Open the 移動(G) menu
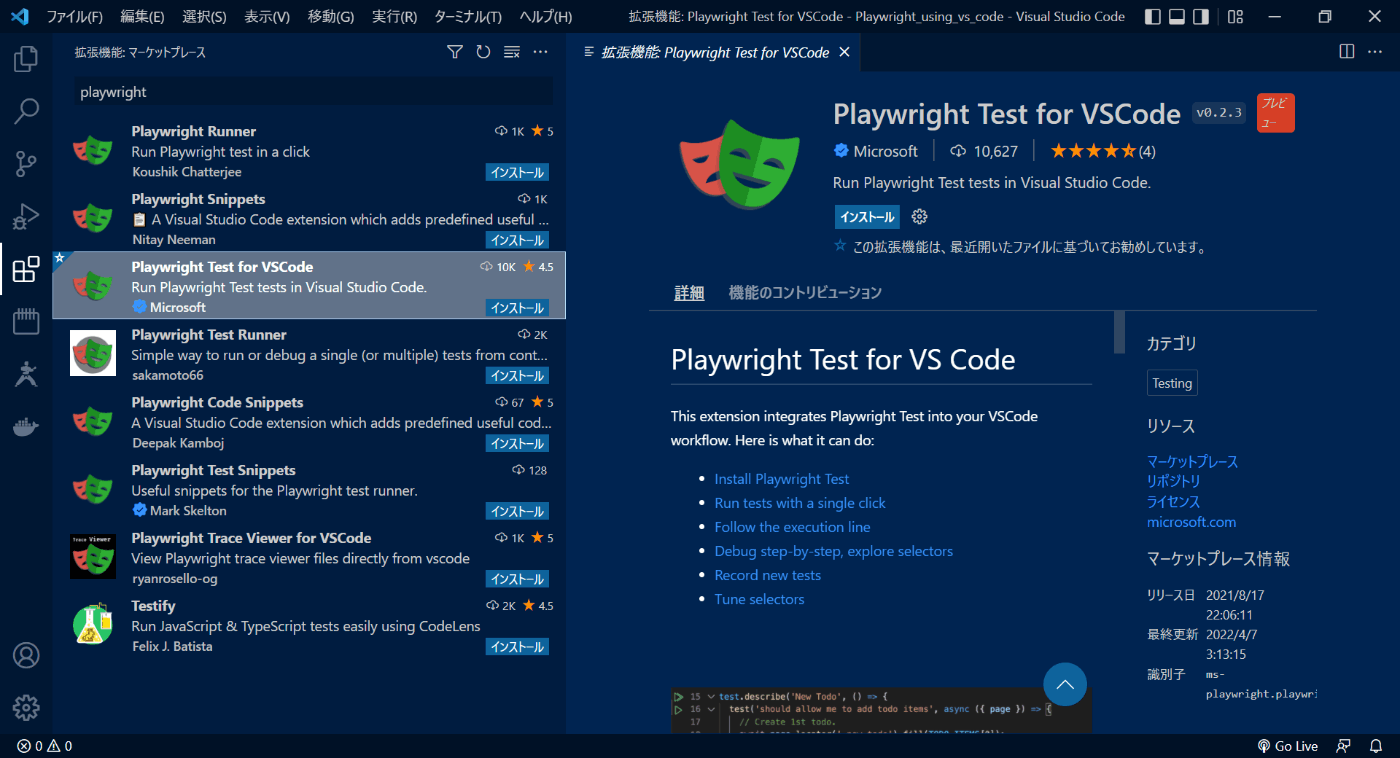Screen dimensions: 1400x758 click(x=331, y=17)
